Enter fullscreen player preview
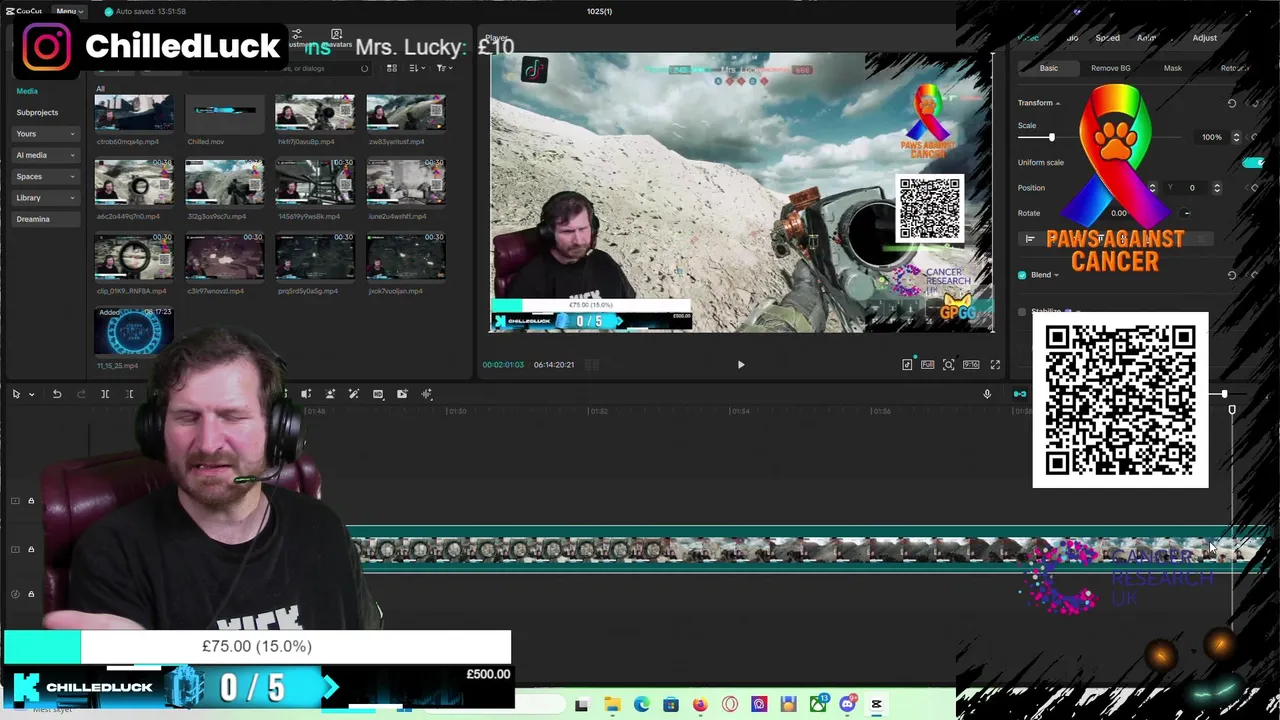Screen dimensions: 1280x720 [995, 365]
